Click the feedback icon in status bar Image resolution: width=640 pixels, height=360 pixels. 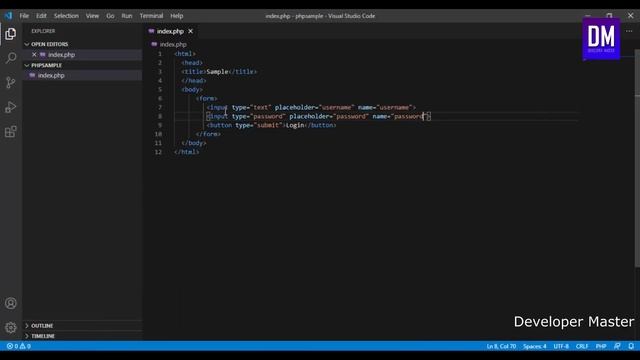coord(617,346)
